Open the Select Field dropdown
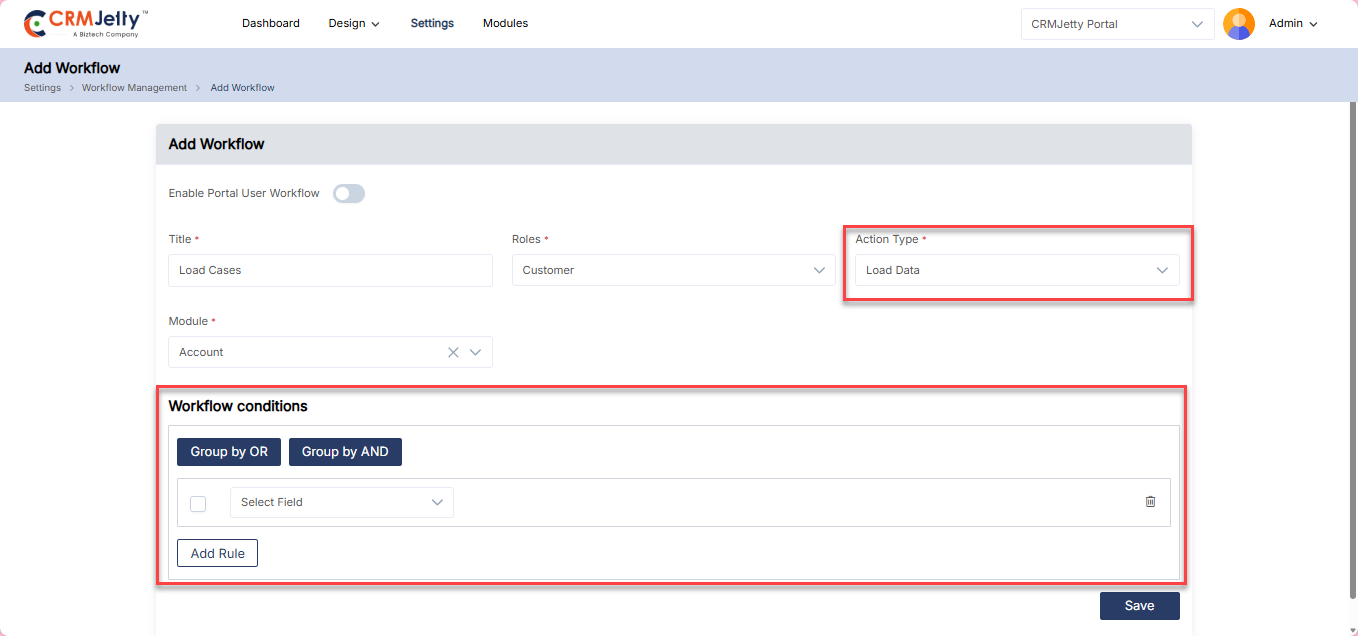This screenshot has height=636, width=1358. pyautogui.click(x=341, y=502)
